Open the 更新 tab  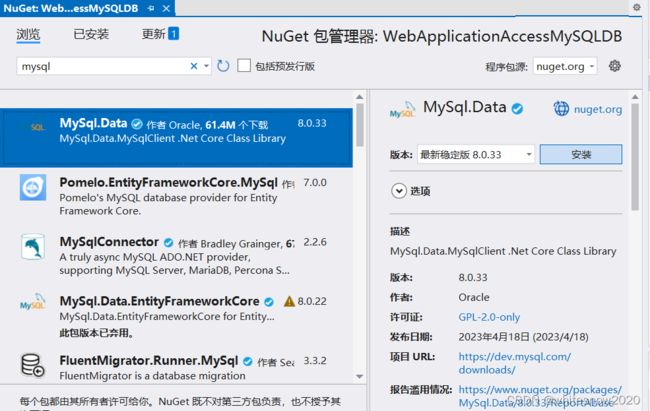tap(153, 34)
